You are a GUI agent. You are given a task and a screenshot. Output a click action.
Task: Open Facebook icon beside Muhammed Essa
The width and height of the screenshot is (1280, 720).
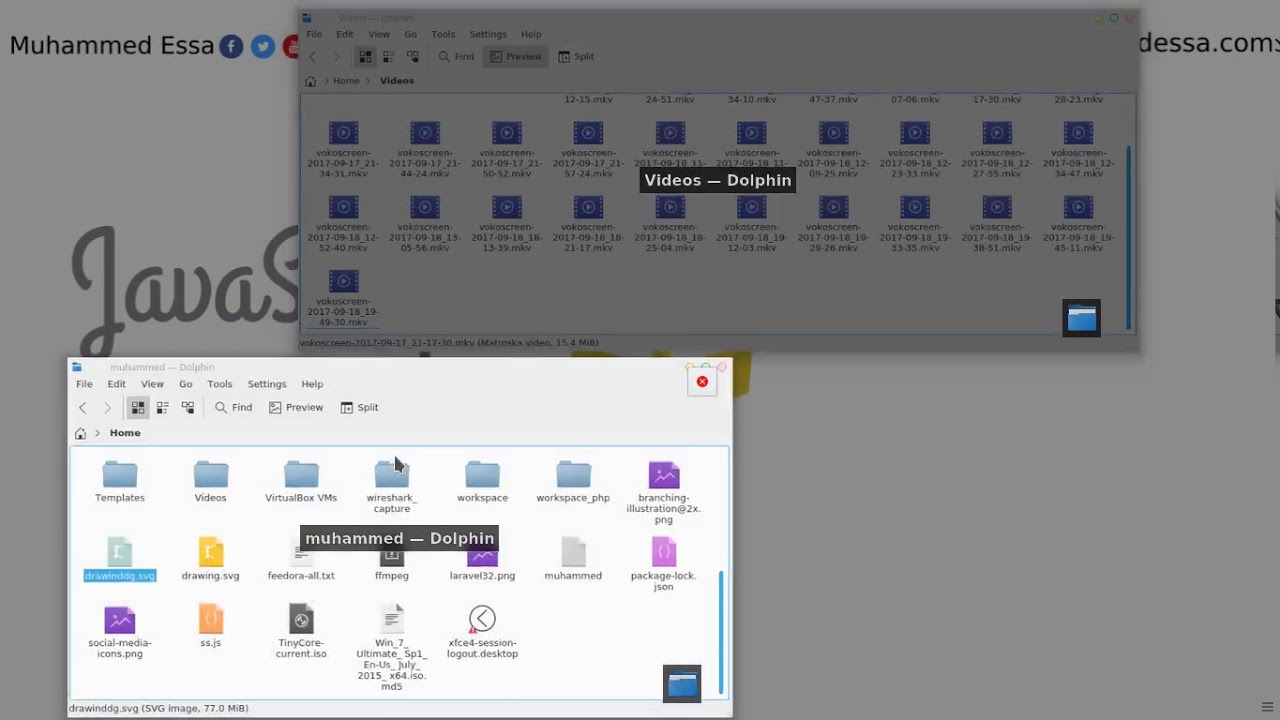231,46
